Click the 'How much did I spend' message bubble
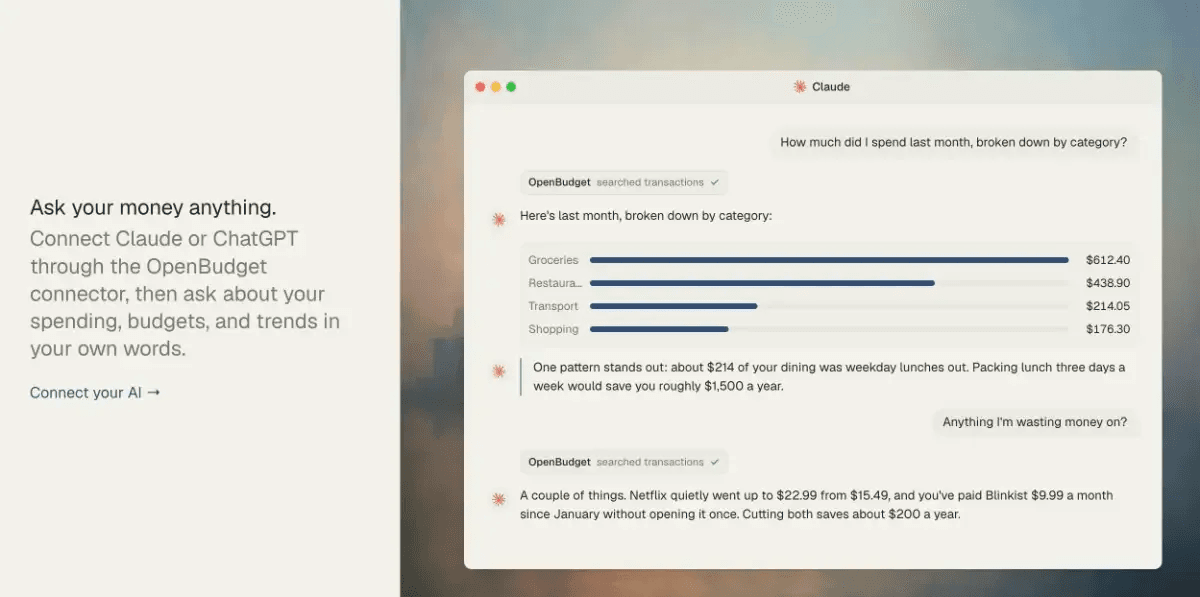 point(954,142)
